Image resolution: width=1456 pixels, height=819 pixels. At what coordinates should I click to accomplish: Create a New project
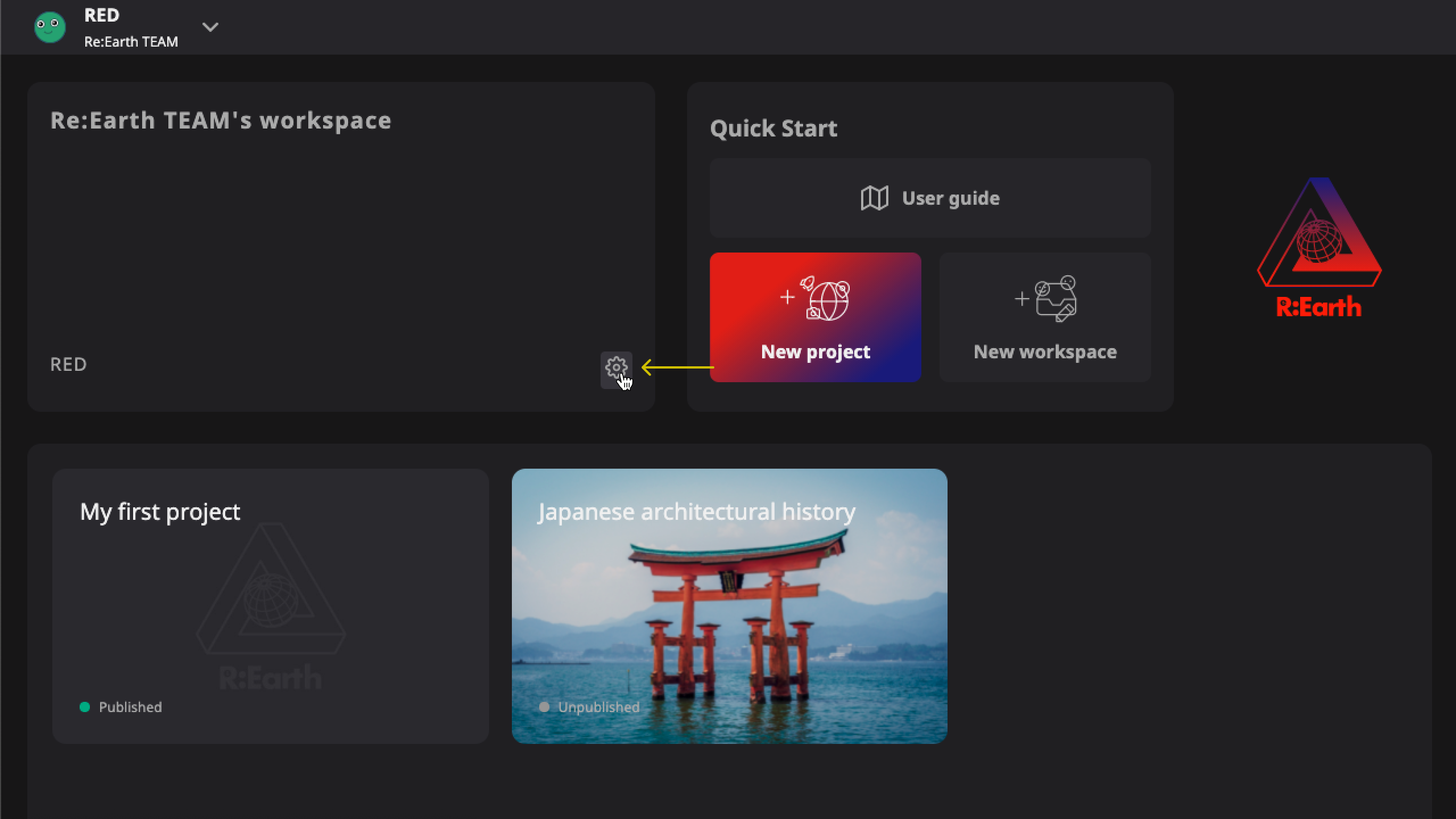coord(815,317)
